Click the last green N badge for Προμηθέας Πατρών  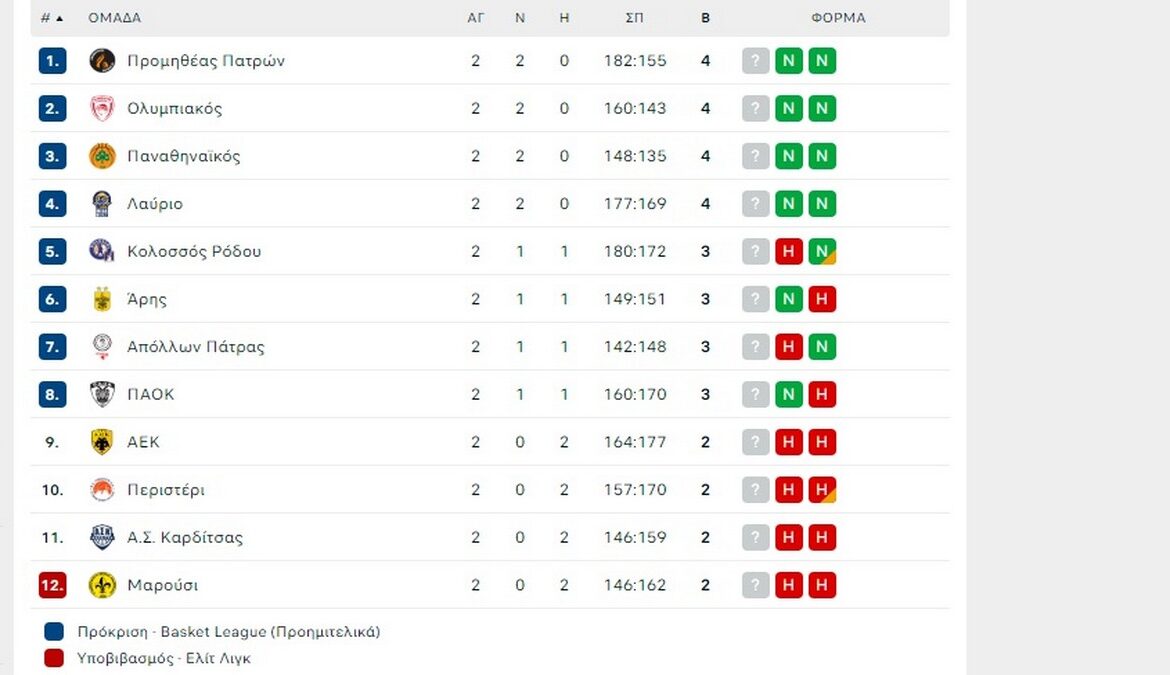click(x=822, y=61)
